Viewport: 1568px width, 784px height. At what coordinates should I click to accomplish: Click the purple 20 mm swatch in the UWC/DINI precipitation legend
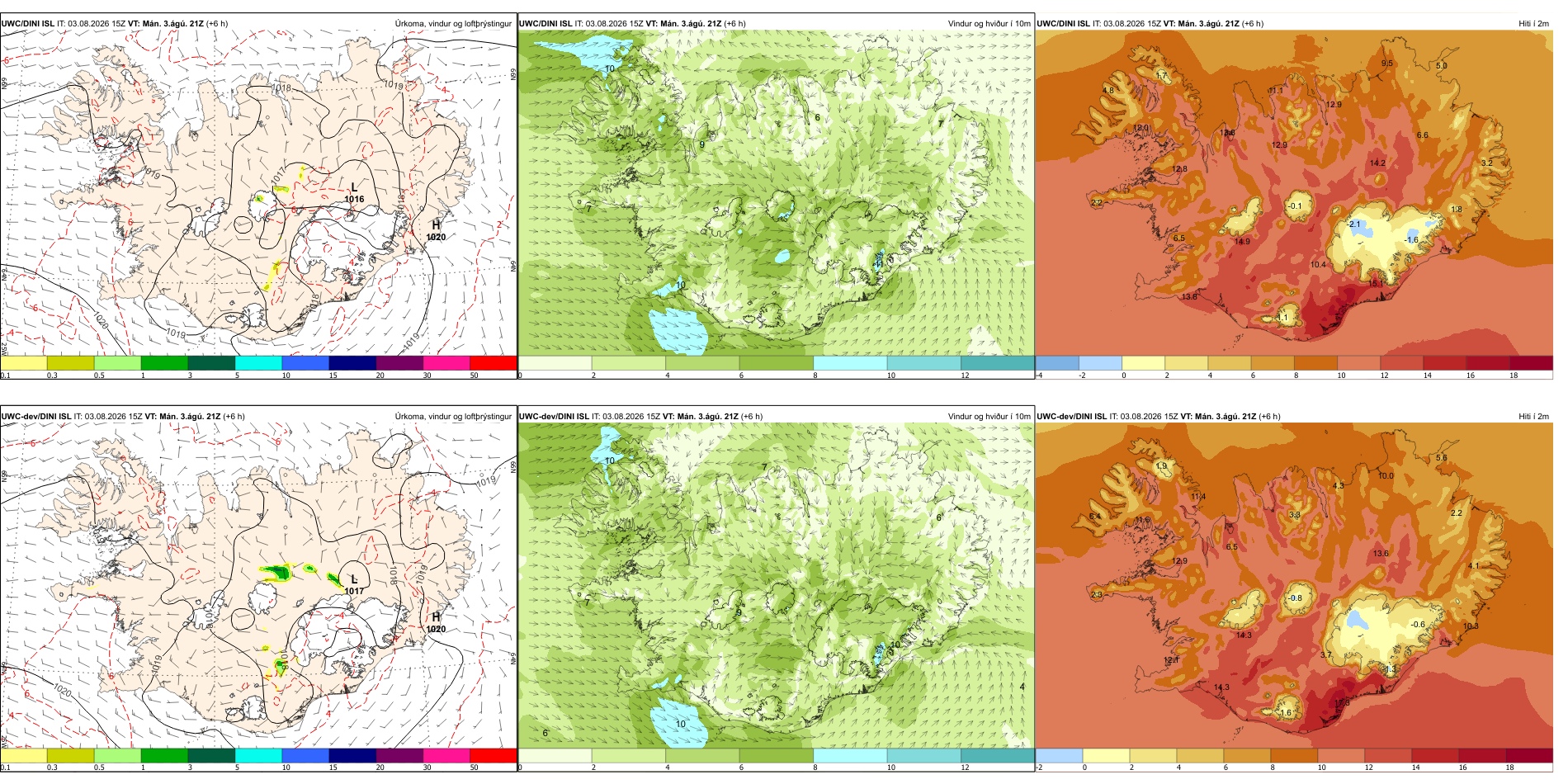tap(399, 362)
